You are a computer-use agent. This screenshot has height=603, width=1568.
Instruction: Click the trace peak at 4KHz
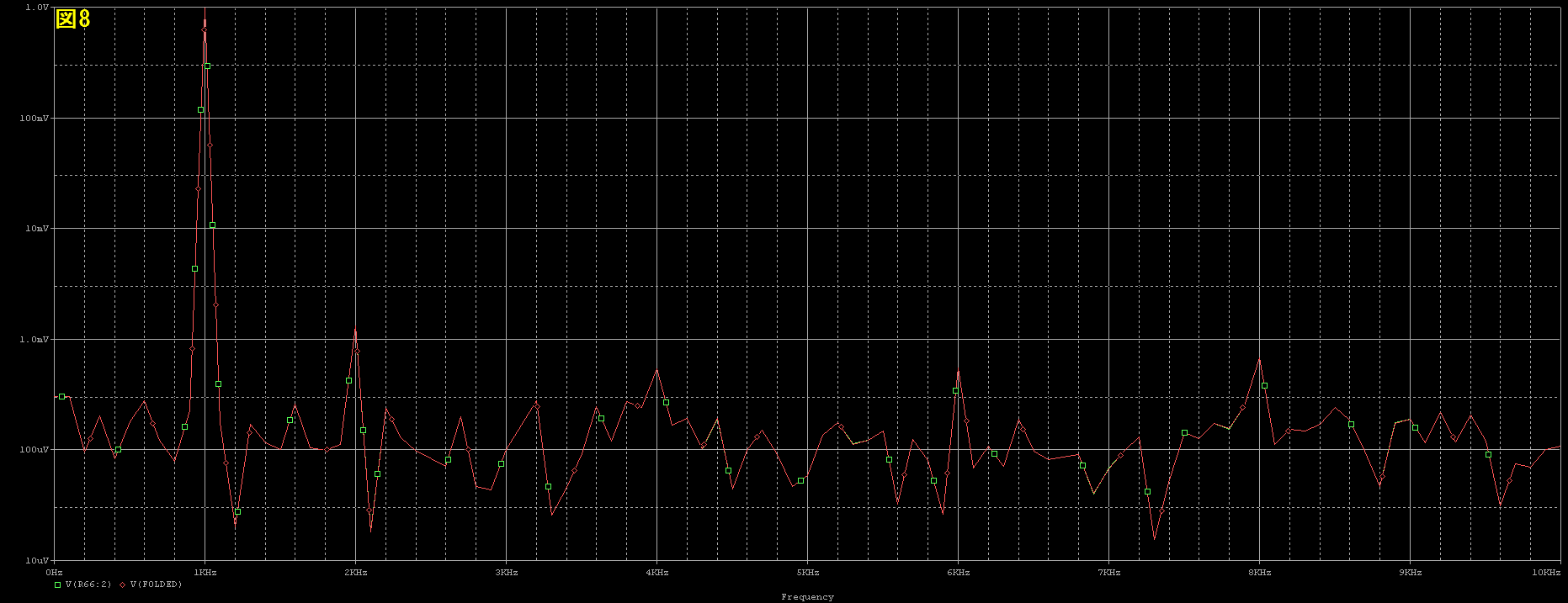pos(656,369)
